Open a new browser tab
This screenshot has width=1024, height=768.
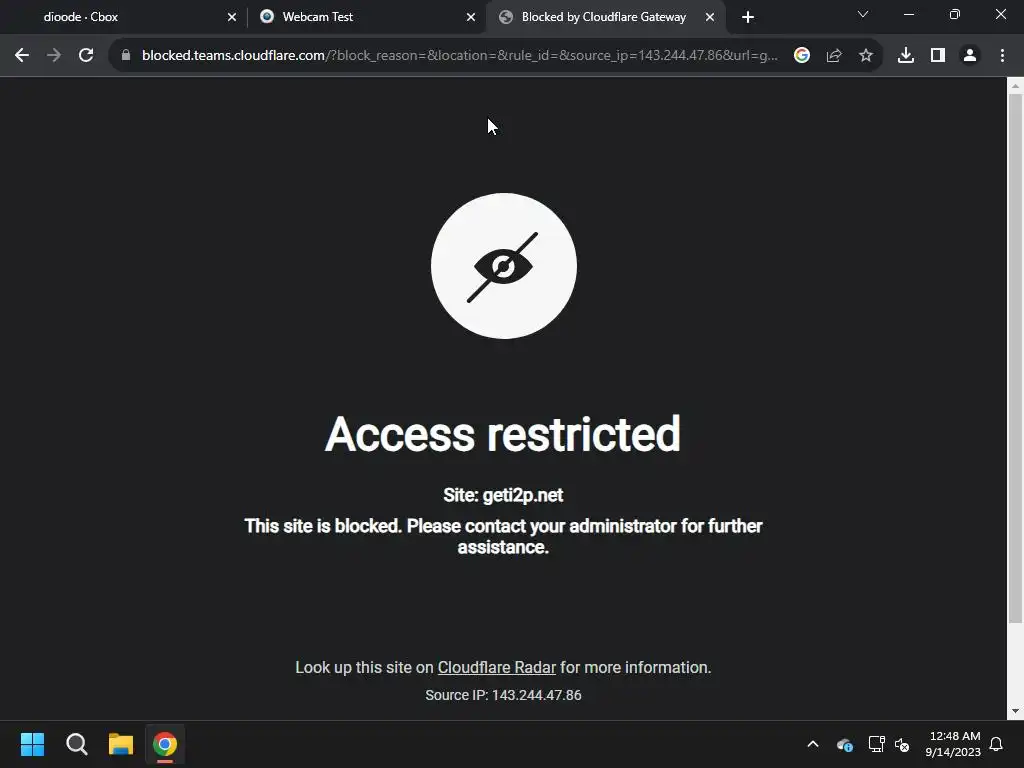coord(748,17)
